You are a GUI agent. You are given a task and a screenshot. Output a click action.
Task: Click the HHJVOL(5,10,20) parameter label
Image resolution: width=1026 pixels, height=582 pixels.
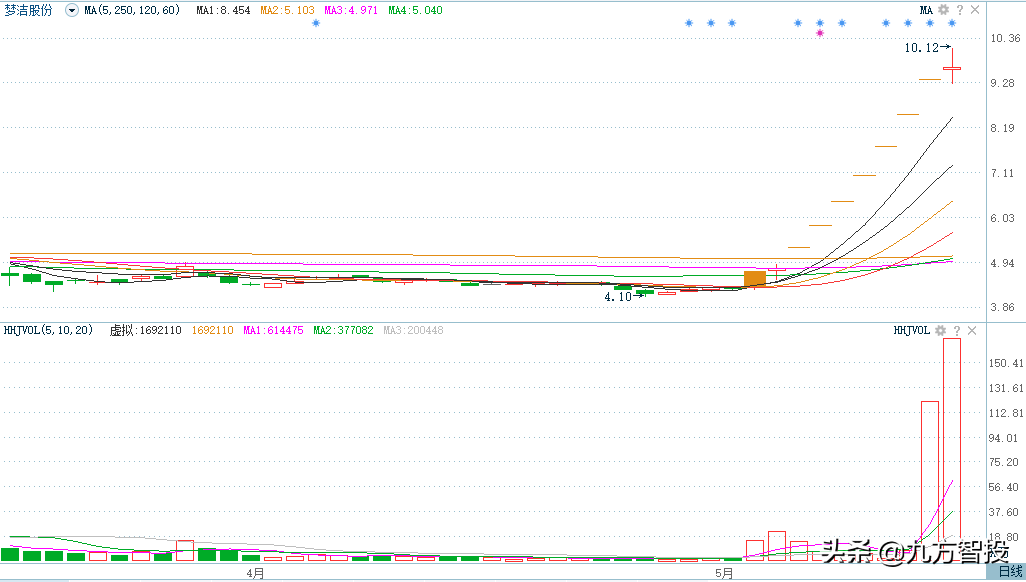(x=48, y=331)
